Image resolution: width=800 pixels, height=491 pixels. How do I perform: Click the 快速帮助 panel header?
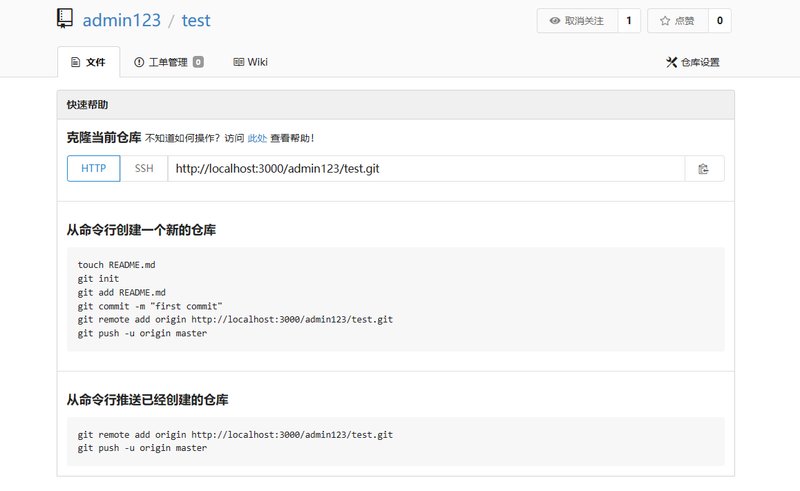(x=395, y=104)
